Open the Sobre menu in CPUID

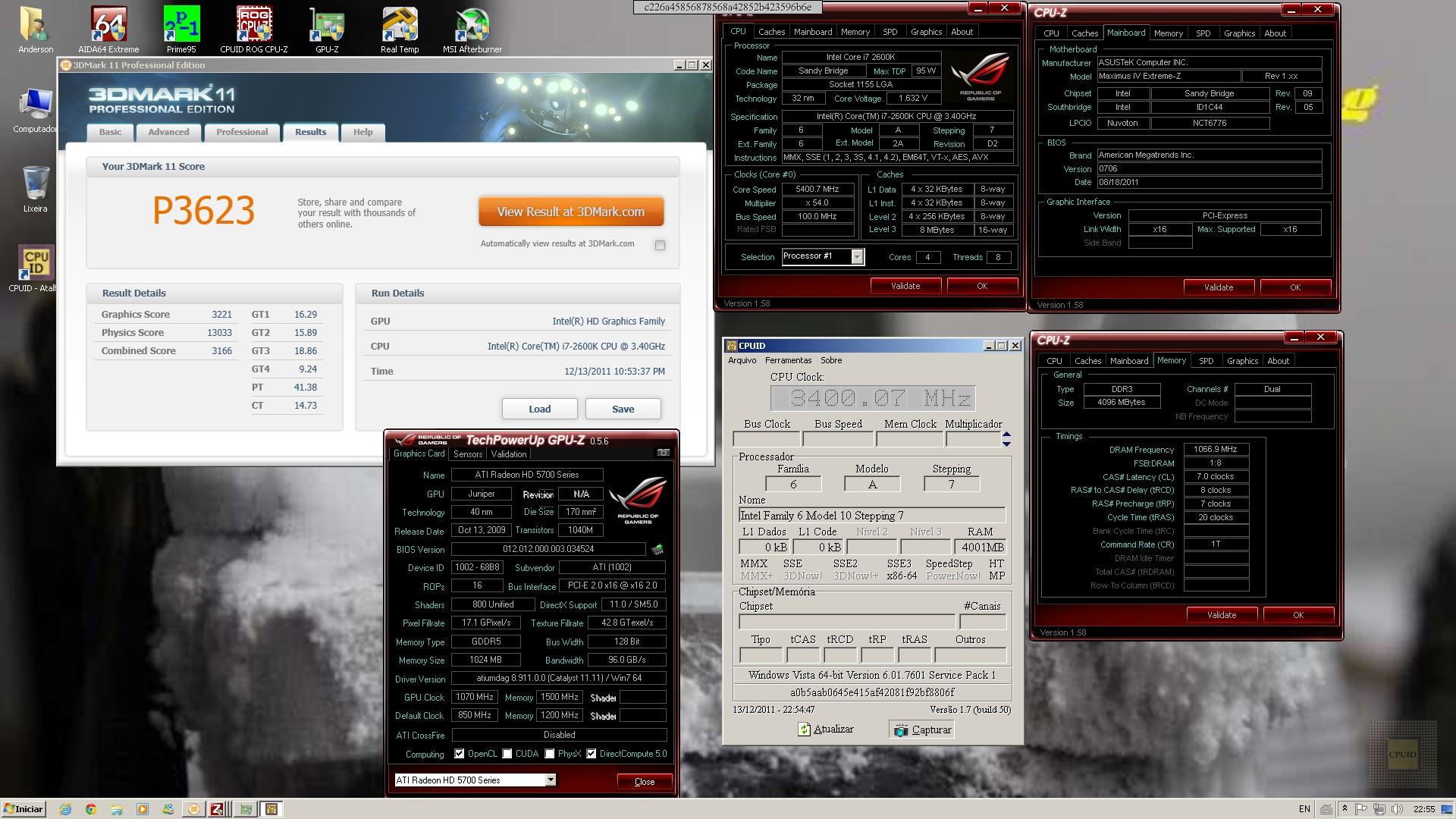point(831,360)
